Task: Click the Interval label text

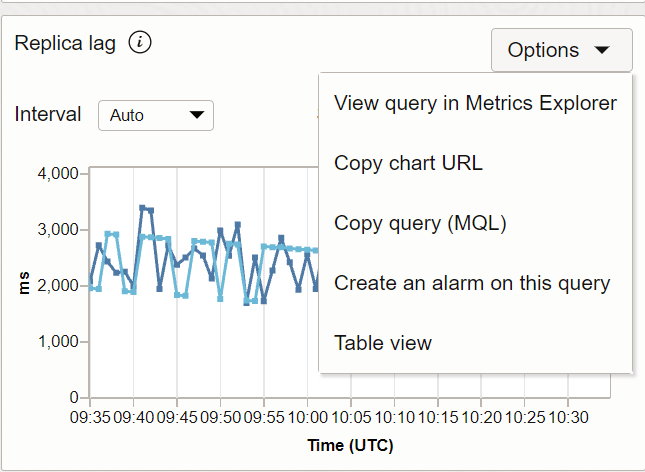Action: click(x=48, y=114)
